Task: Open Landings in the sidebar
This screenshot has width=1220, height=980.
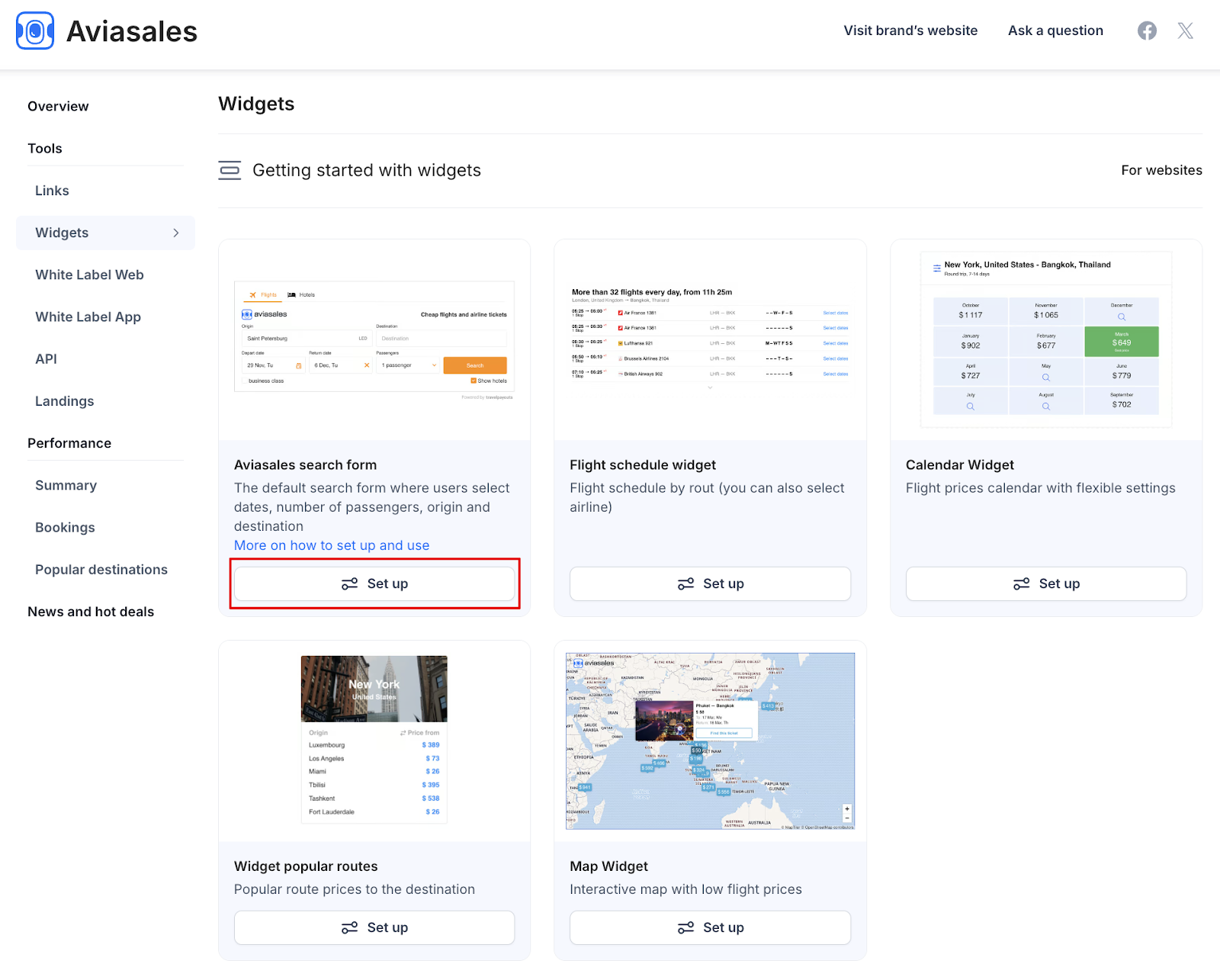Action: (x=65, y=401)
